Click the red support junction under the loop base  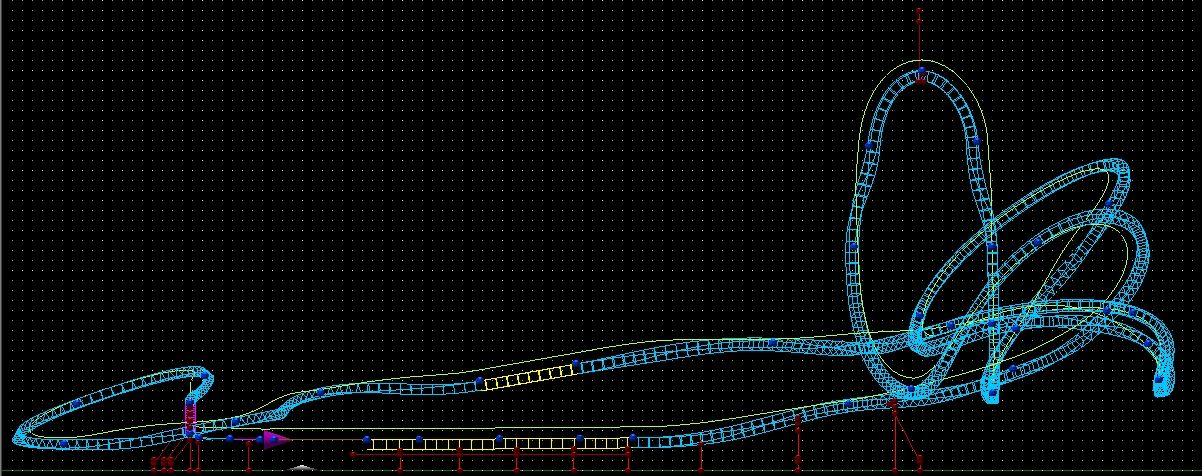point(893,404)
